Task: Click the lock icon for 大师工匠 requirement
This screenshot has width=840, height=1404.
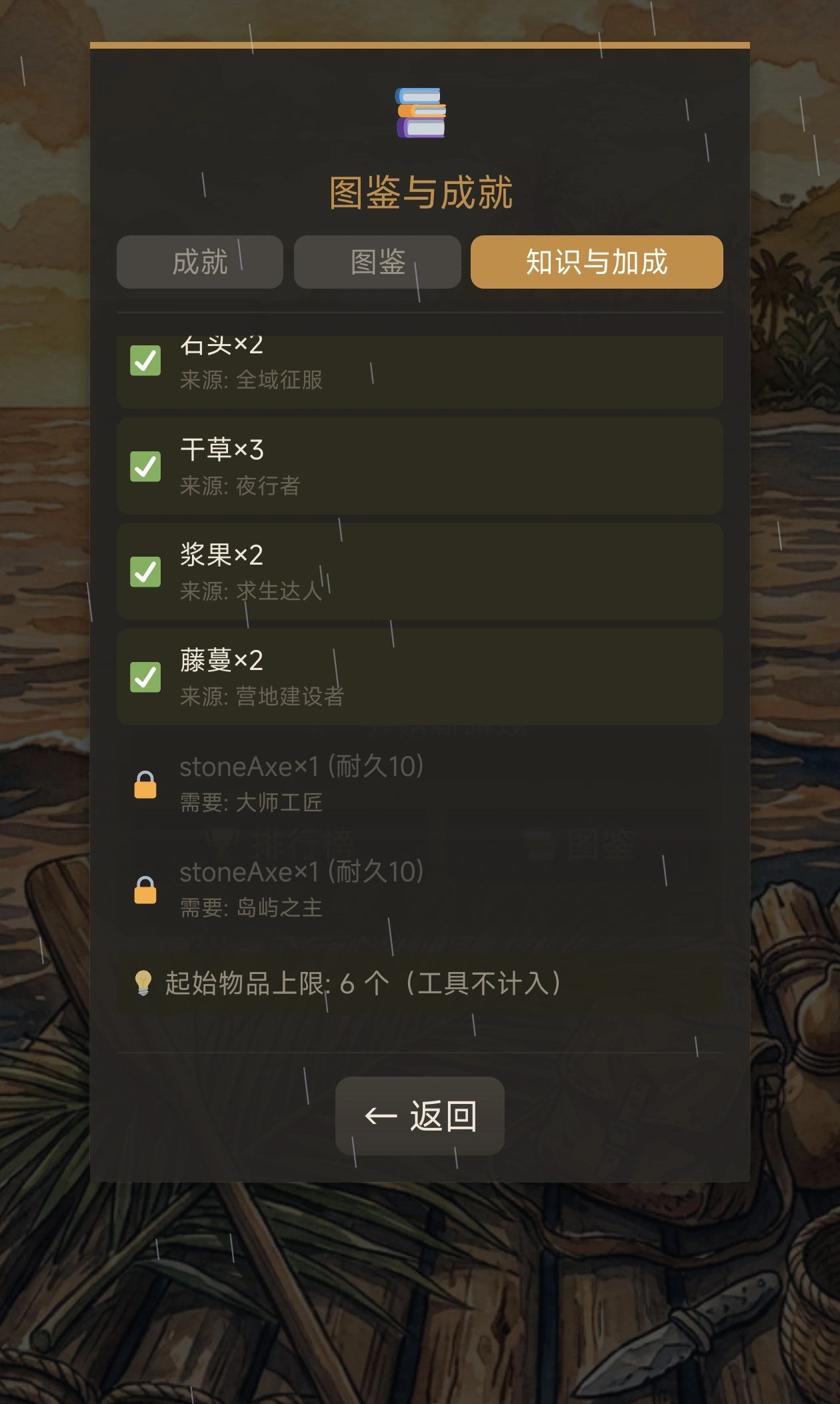Action: pyautogui.click(x=145, y=785)
